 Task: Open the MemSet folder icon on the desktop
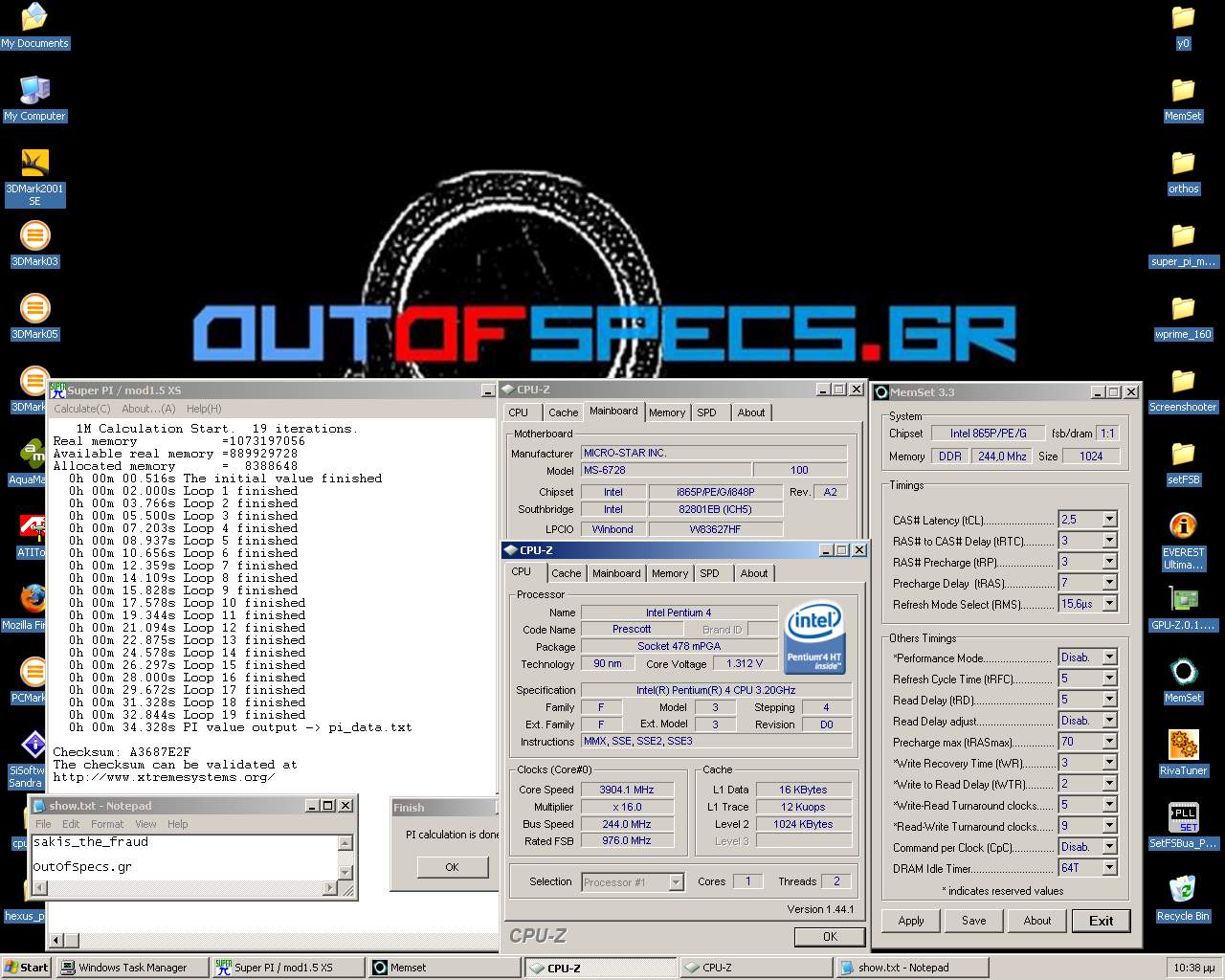click(1183, 99)
